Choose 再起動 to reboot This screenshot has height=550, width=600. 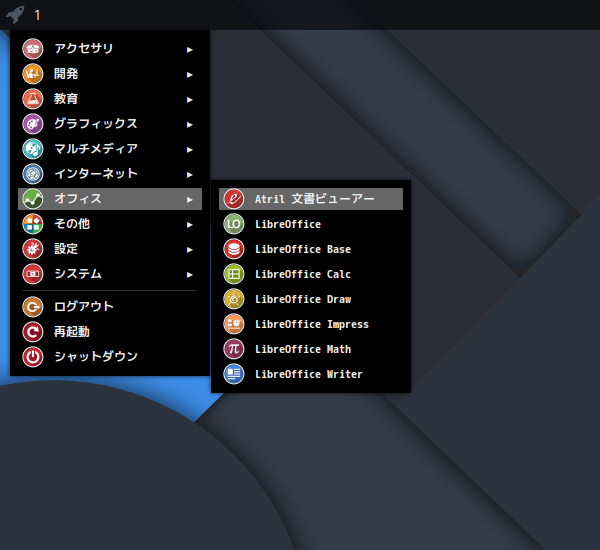tap(110, 331)
